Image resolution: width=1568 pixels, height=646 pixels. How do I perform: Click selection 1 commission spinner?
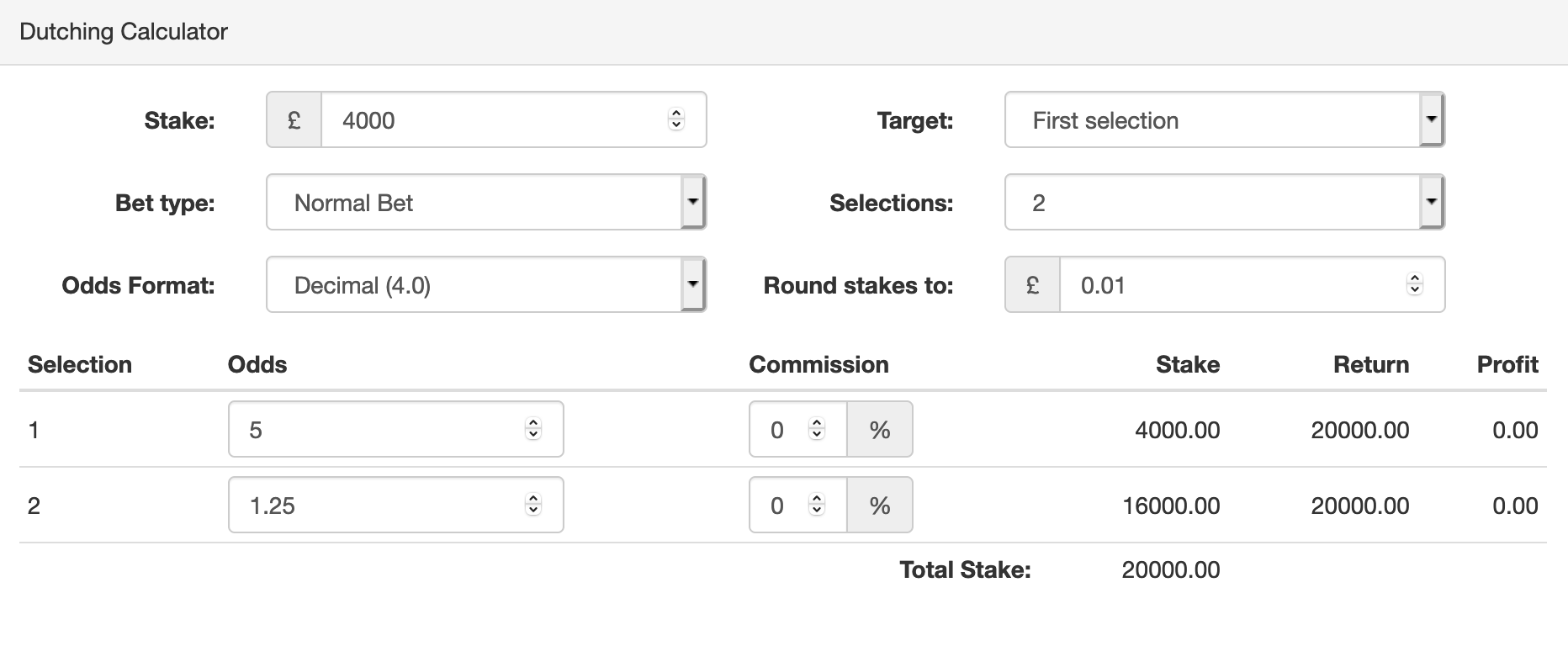816,429
